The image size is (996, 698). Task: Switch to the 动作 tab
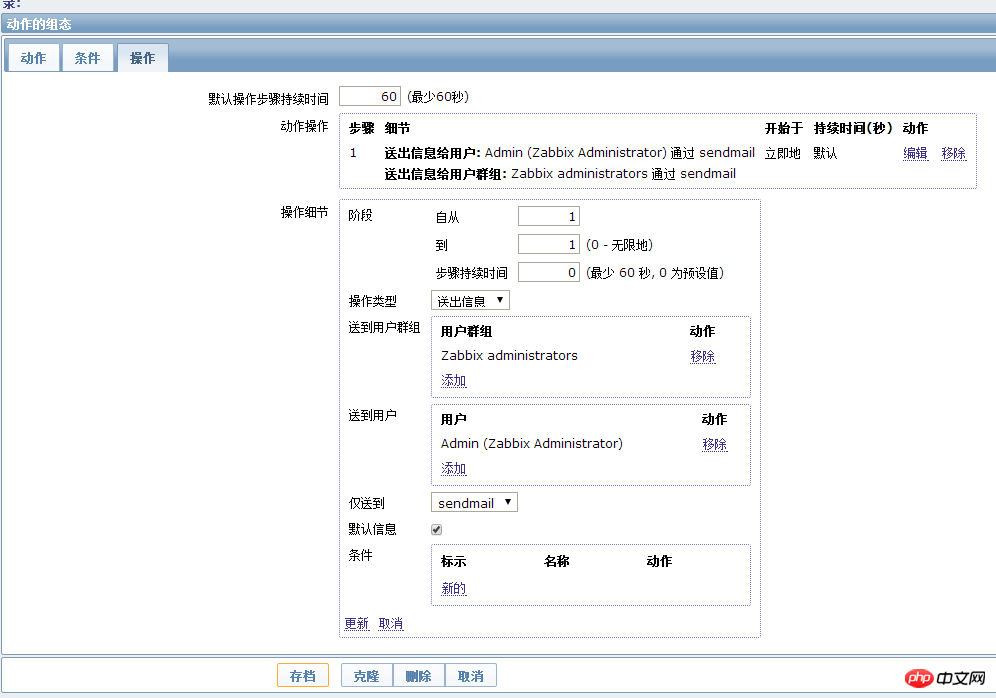(x=33, y=58)
